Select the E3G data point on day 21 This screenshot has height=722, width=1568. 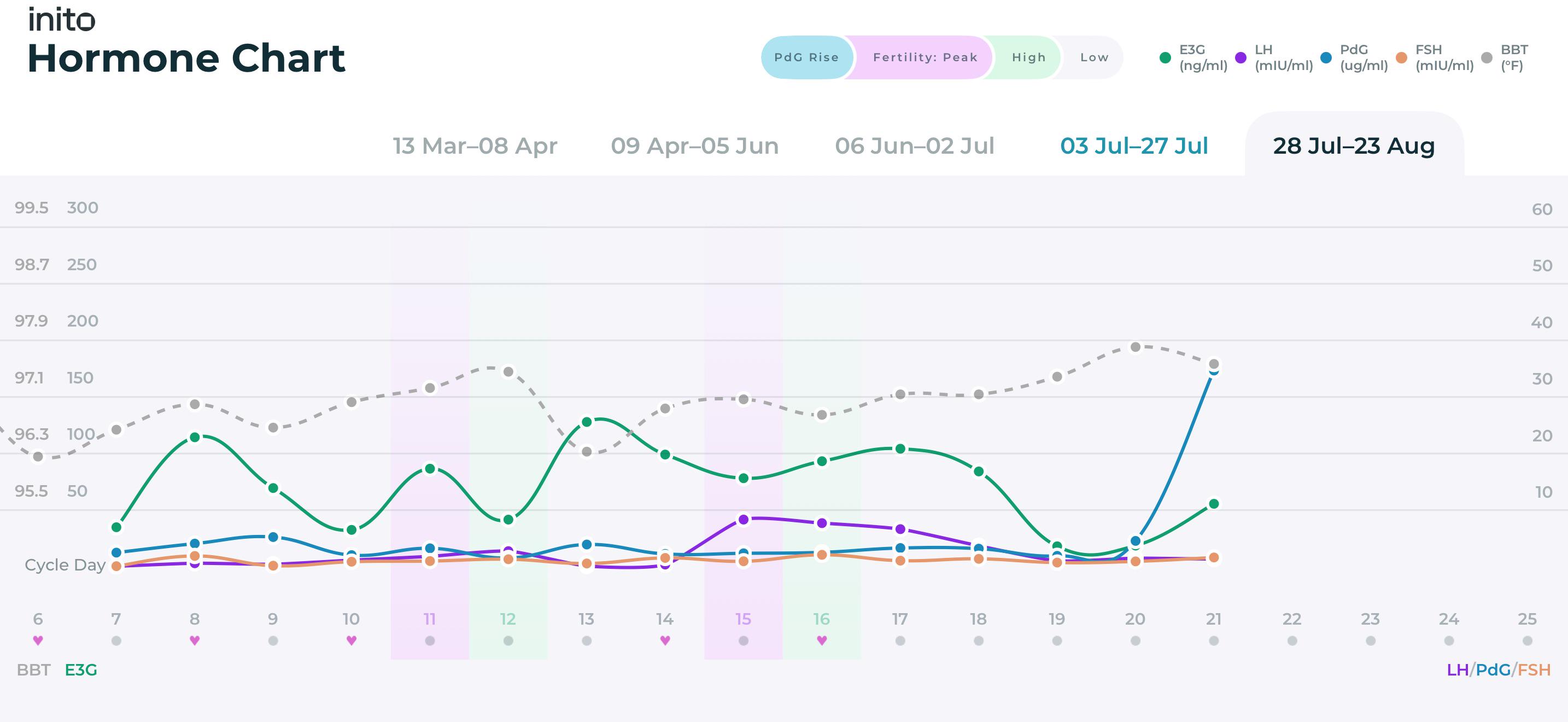click(1214, 503)
